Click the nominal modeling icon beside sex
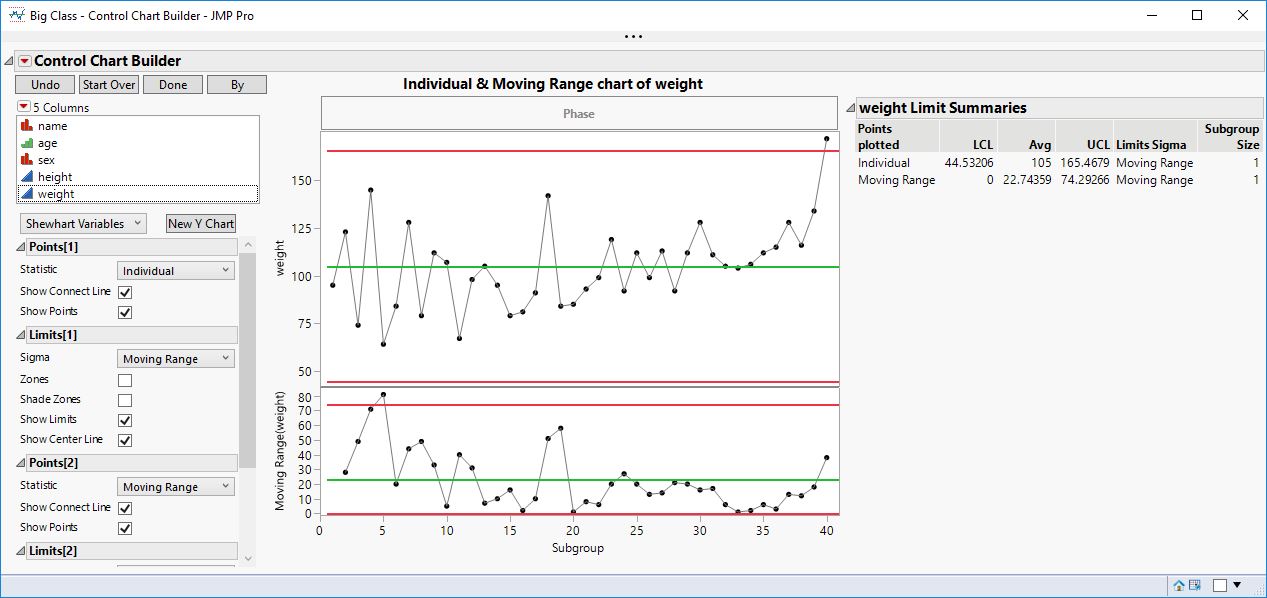 pos(29,160)
